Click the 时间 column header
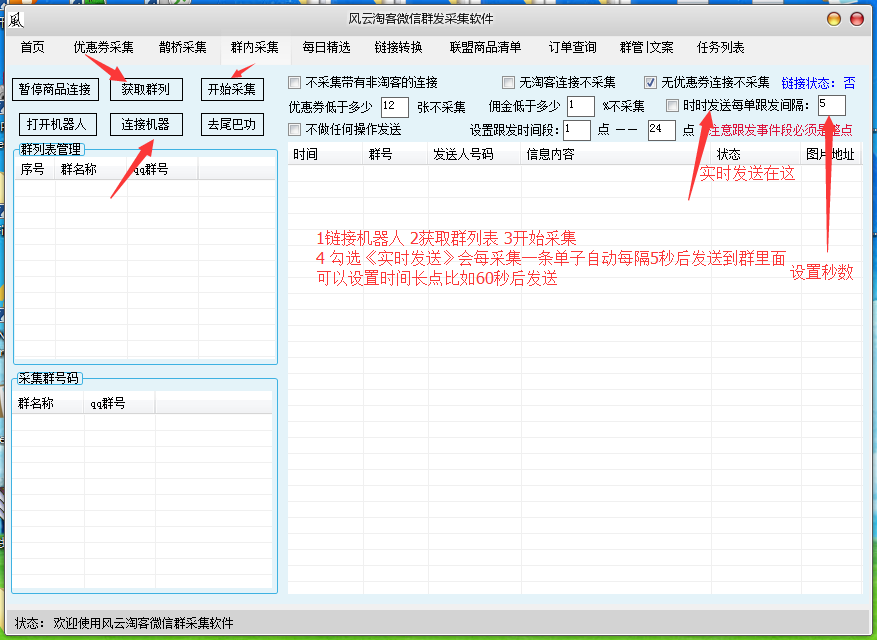 (326, 154)
